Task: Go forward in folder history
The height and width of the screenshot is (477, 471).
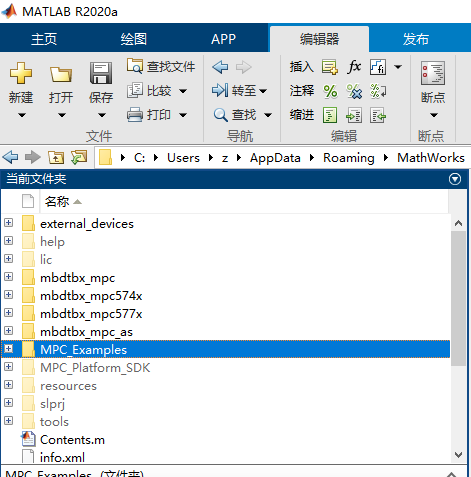Action: click(x=33, y=157)
